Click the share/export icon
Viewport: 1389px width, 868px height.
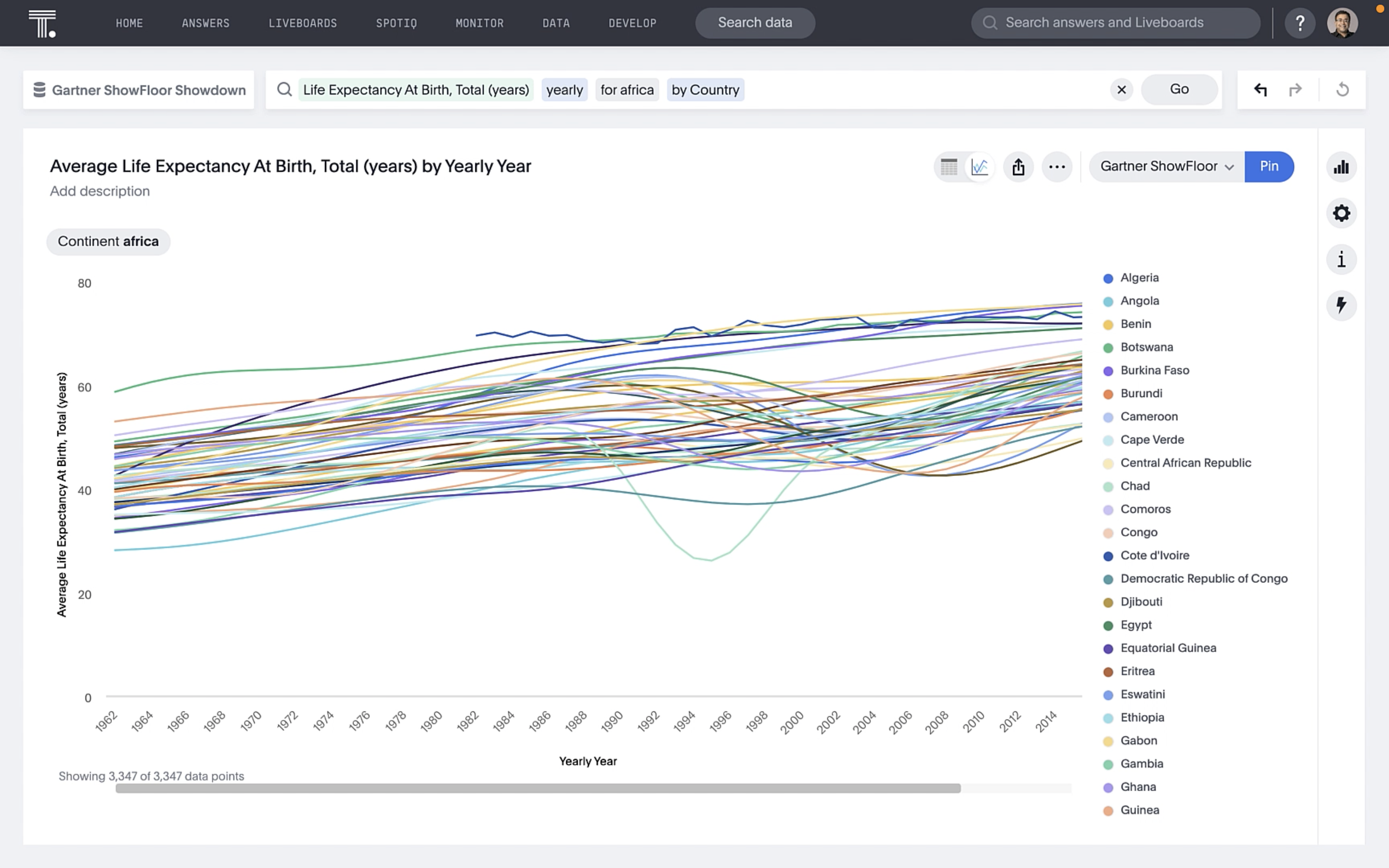1018,166
